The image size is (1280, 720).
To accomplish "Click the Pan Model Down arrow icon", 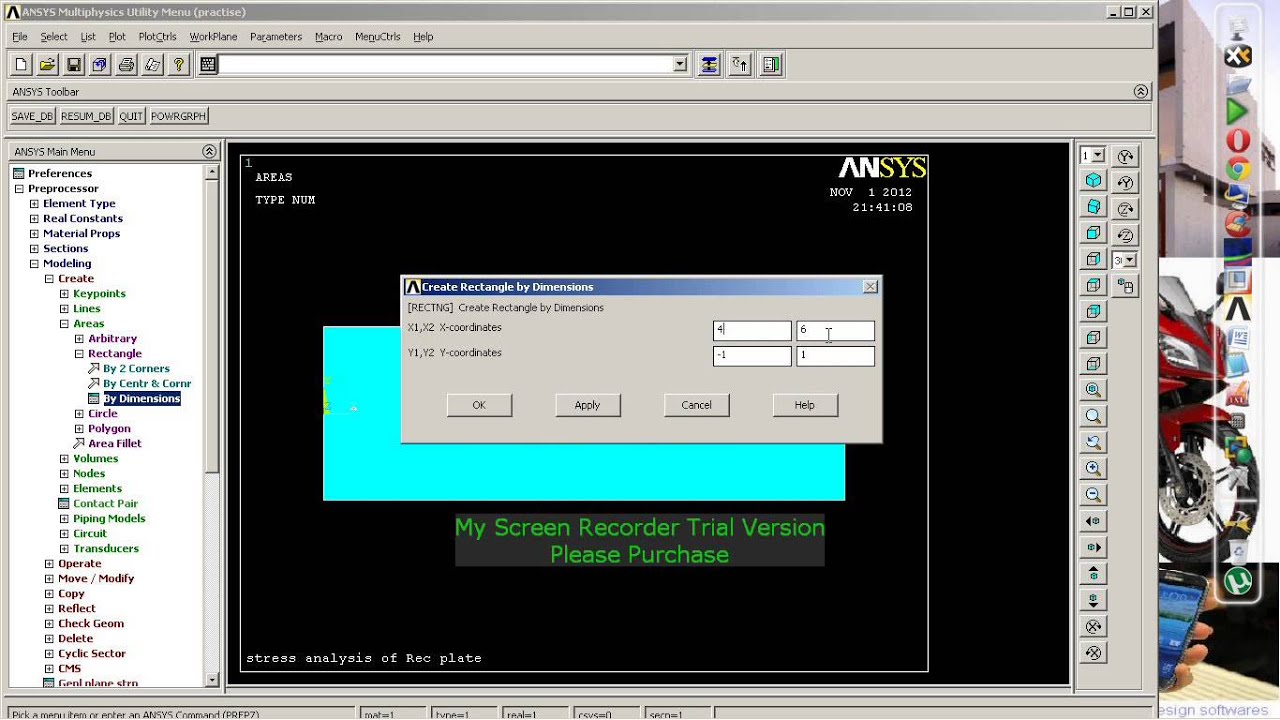I will point(1093,600).
